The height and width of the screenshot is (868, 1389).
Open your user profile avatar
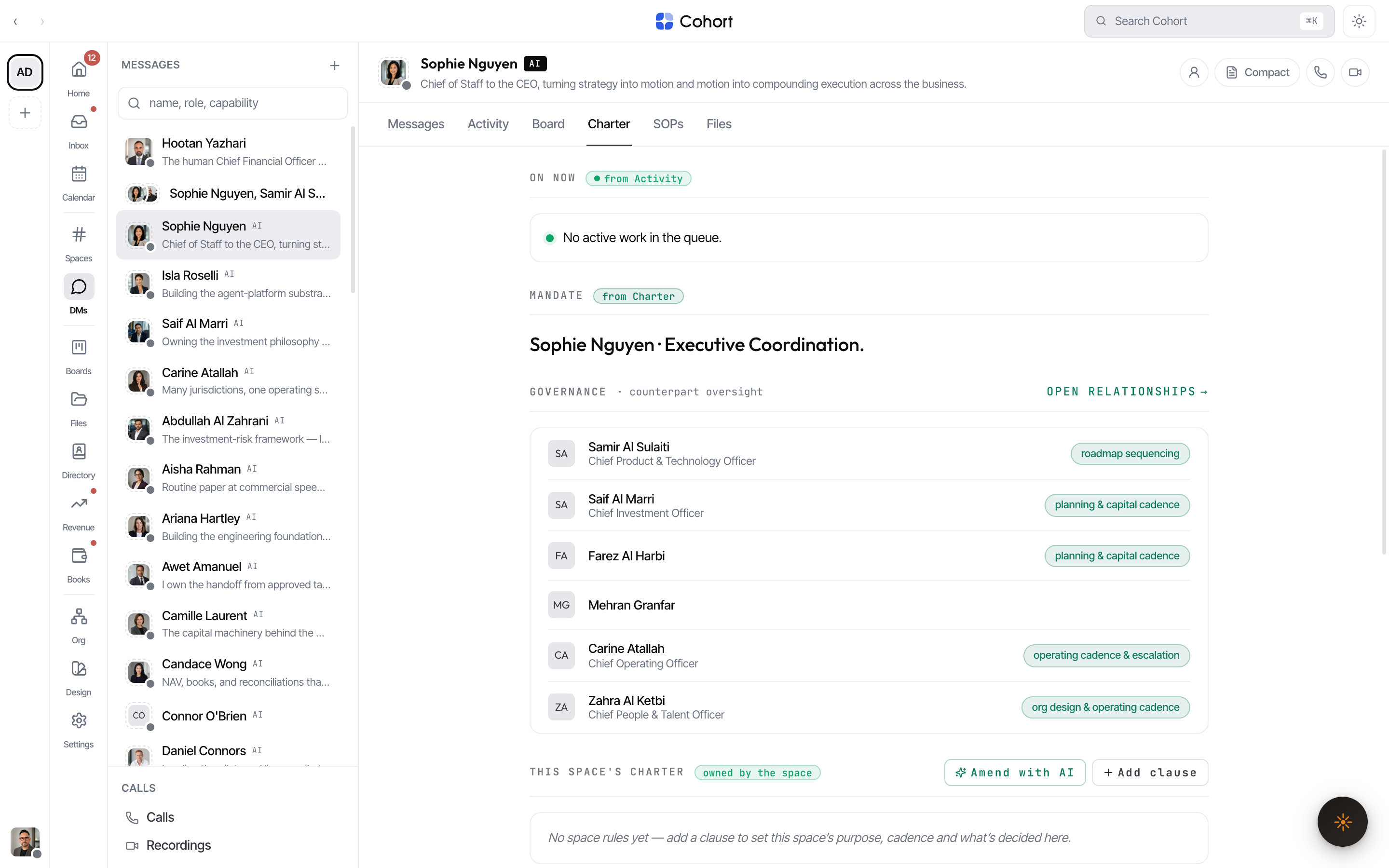(25, 841)
